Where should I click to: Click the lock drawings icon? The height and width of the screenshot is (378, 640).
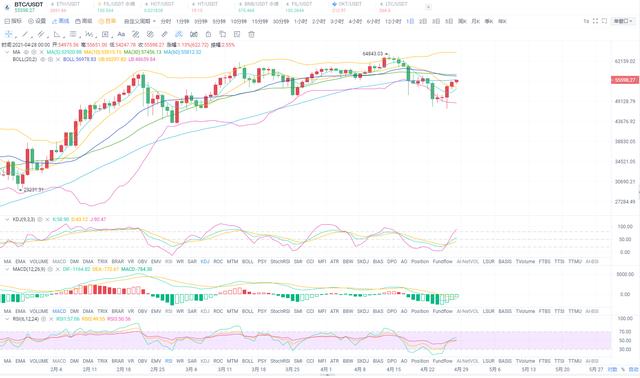pyautogui.click(x=208, y=34)
